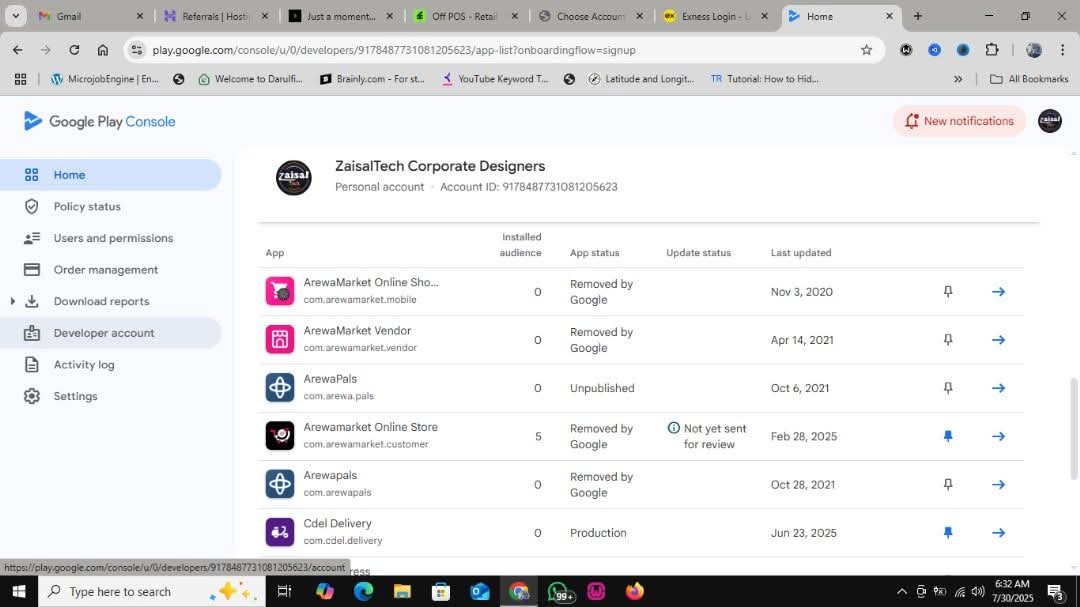The image size is (1080, 607).
Task: Unpin the Cdel Delivery app
Action: (x=947, y=532)
